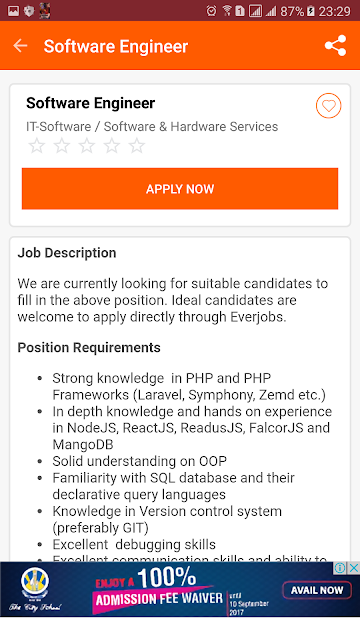This screenshot has width=360, height=640.
Task: Tap the battery indicator in status bar
Action: point(311,11)
